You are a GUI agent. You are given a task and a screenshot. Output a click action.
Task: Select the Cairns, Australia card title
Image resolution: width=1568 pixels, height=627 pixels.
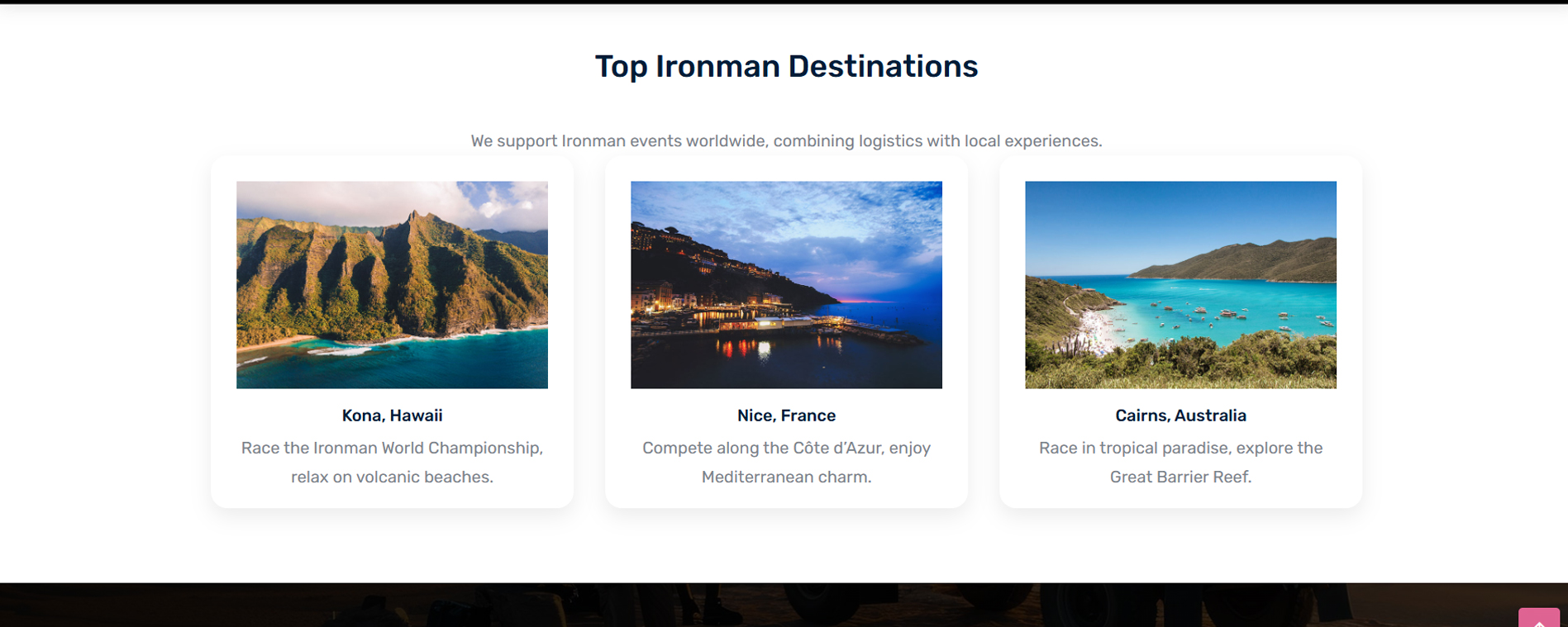1180,416
